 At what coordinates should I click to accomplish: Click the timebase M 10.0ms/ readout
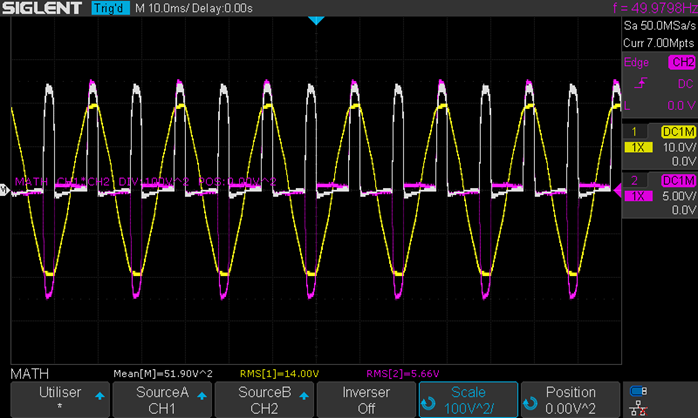[162, 8]
